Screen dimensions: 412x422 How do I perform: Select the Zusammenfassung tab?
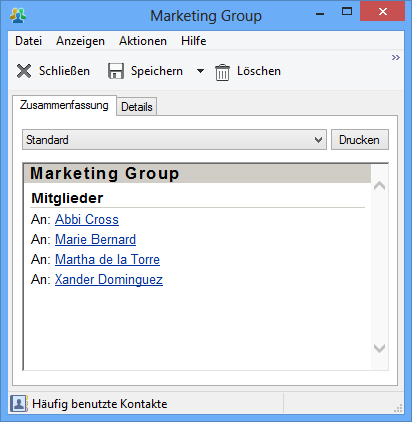[64, 105]
